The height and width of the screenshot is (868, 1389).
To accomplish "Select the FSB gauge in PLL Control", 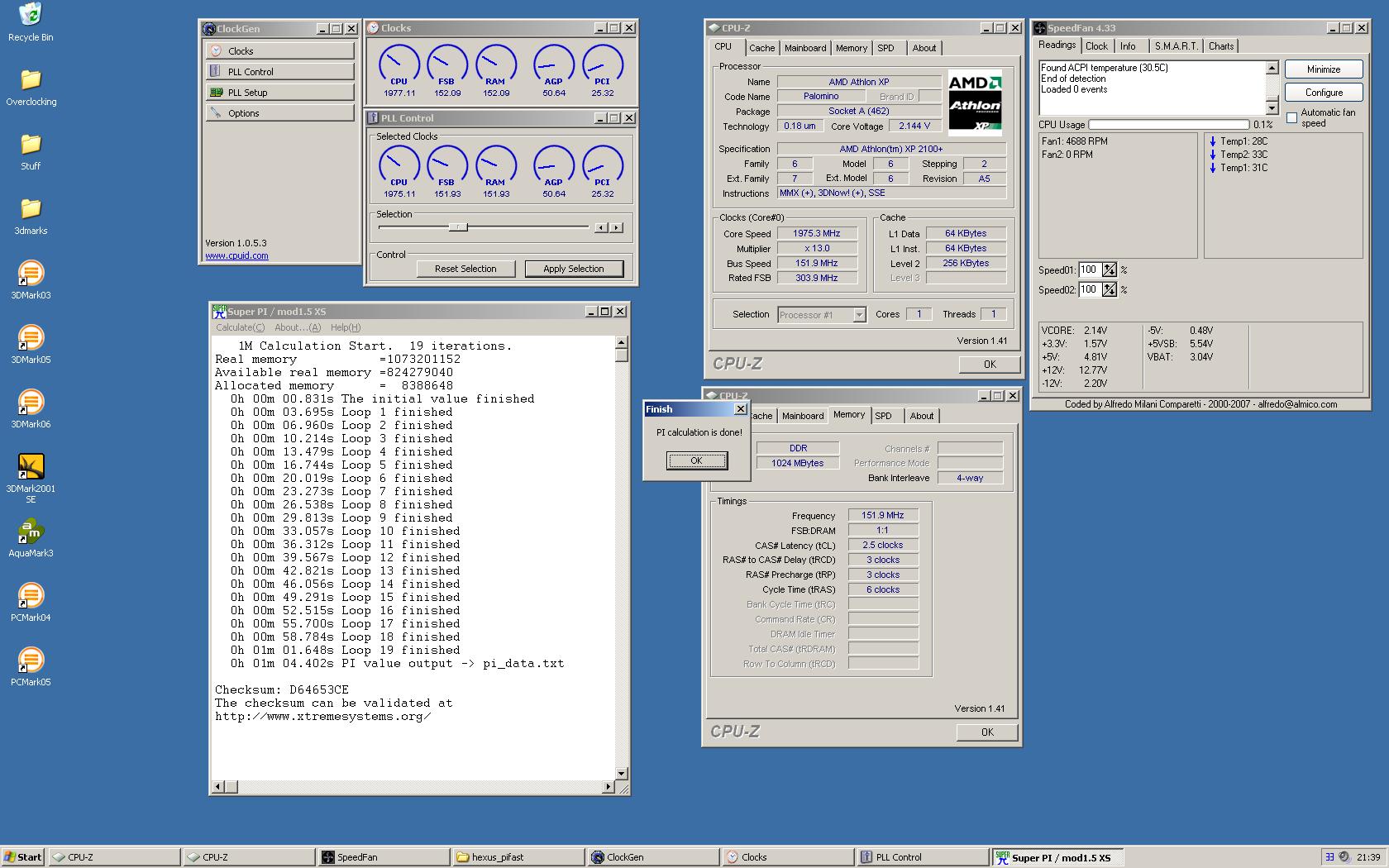I will pyautogui.click(x=446, y=166).
